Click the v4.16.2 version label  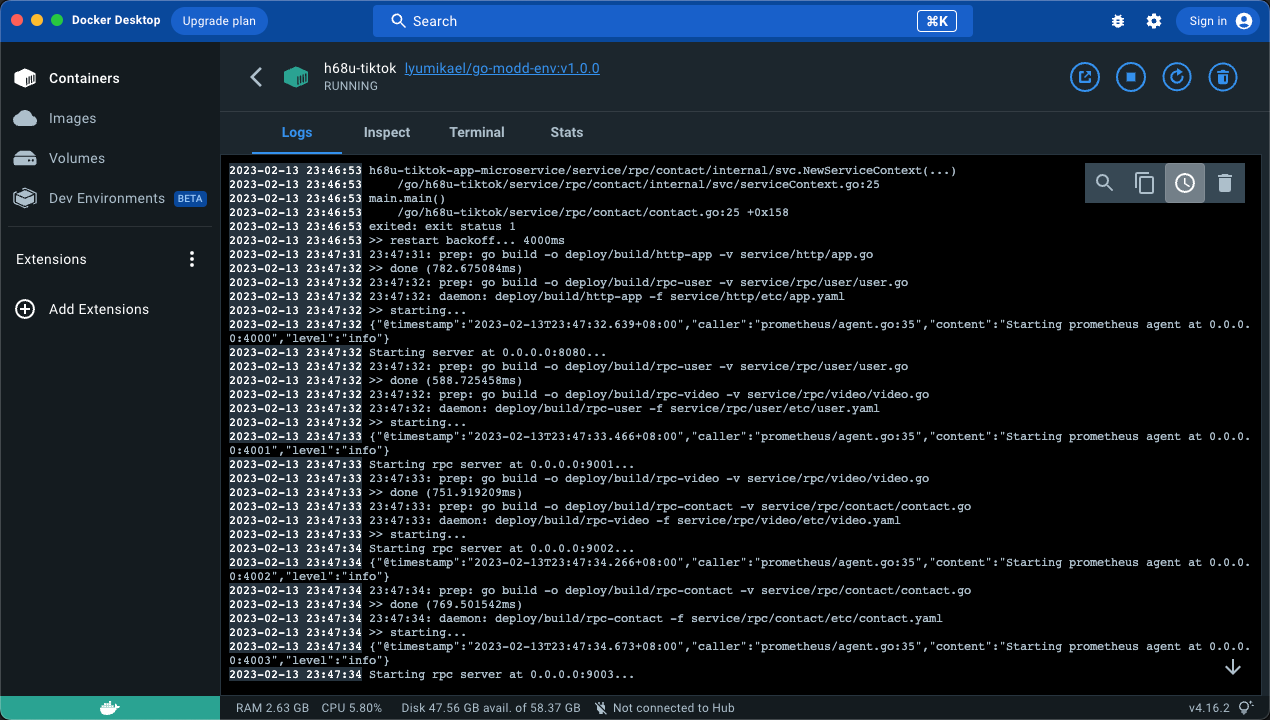1210,708
